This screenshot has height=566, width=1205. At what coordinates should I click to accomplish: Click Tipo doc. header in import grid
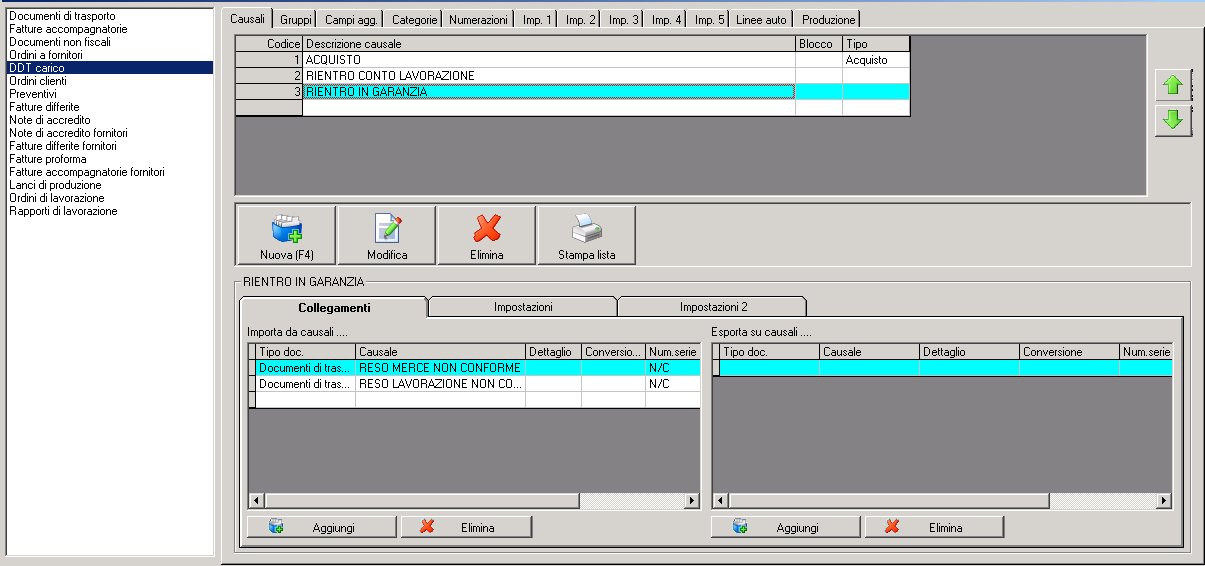[305, 352]
